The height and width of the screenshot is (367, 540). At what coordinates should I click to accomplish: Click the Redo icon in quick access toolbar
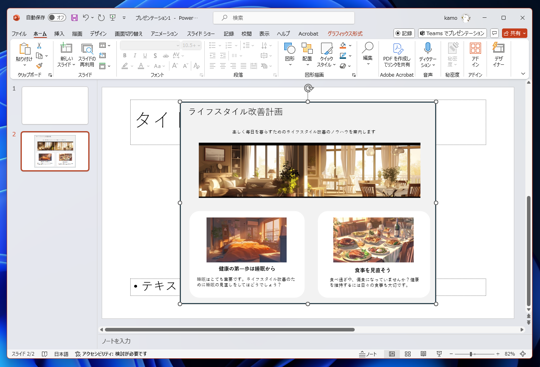(101, 18)
